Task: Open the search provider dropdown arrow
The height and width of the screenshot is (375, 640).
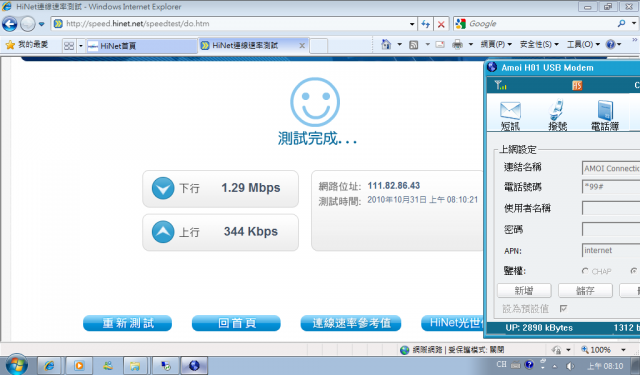Action: (x=634, y=24)
